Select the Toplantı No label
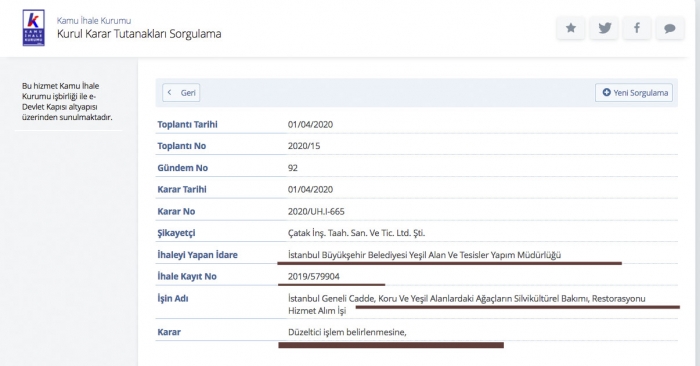Viewport: 700px width, 366px height. tap(181, 146)
